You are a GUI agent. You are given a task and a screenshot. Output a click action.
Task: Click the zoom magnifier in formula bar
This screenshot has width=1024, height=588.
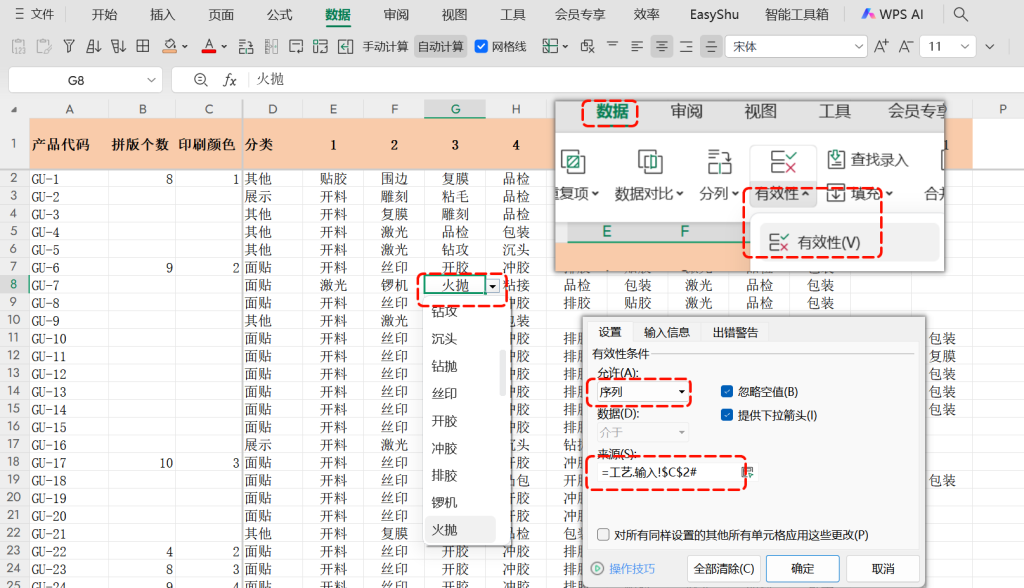[200, 80]
